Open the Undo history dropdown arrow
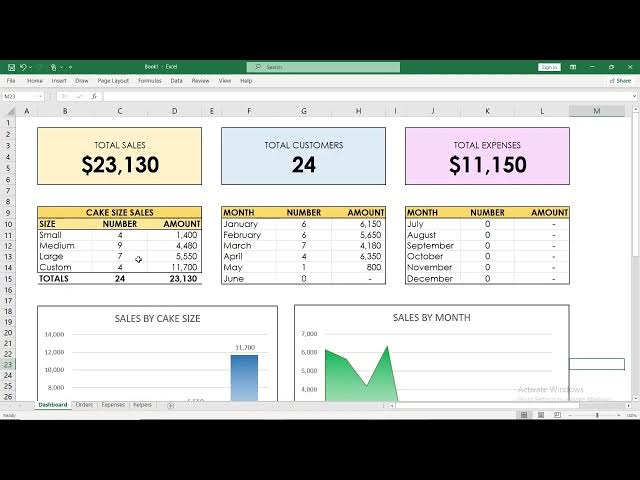The image size is (640, 480). pyautogui.click(x=30, y=67)
